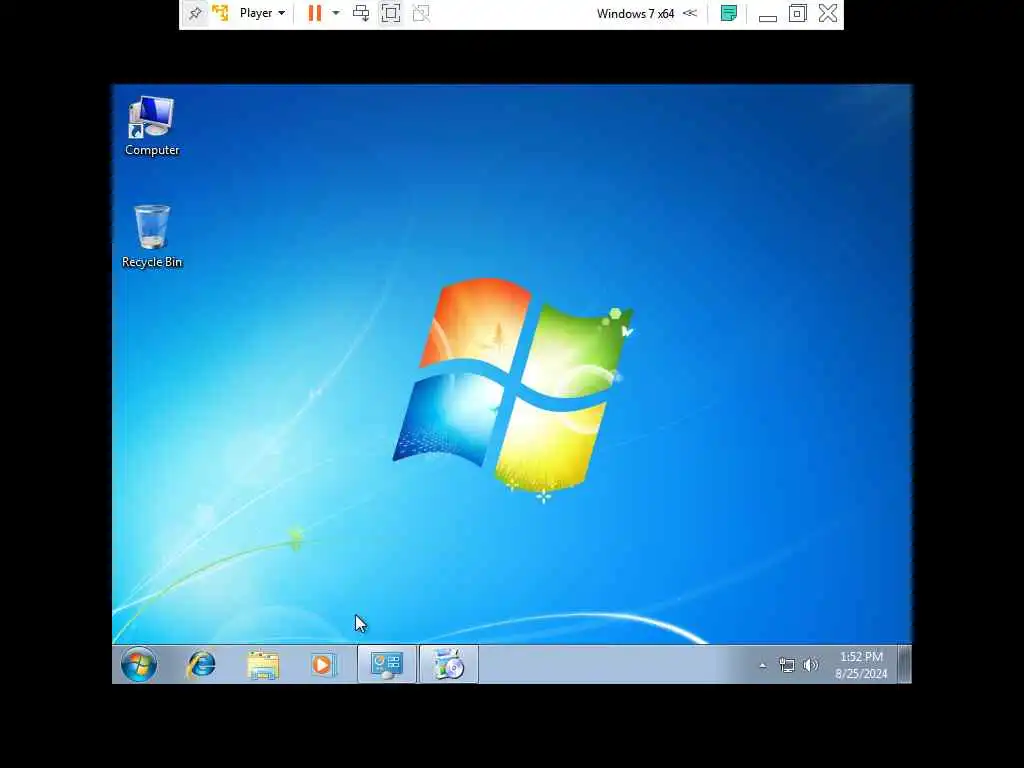Screen dimensions: 1024x768
Task: Expand the Player menu dropdown arrow
Action: pyautogui.click(x=281, y=13)
